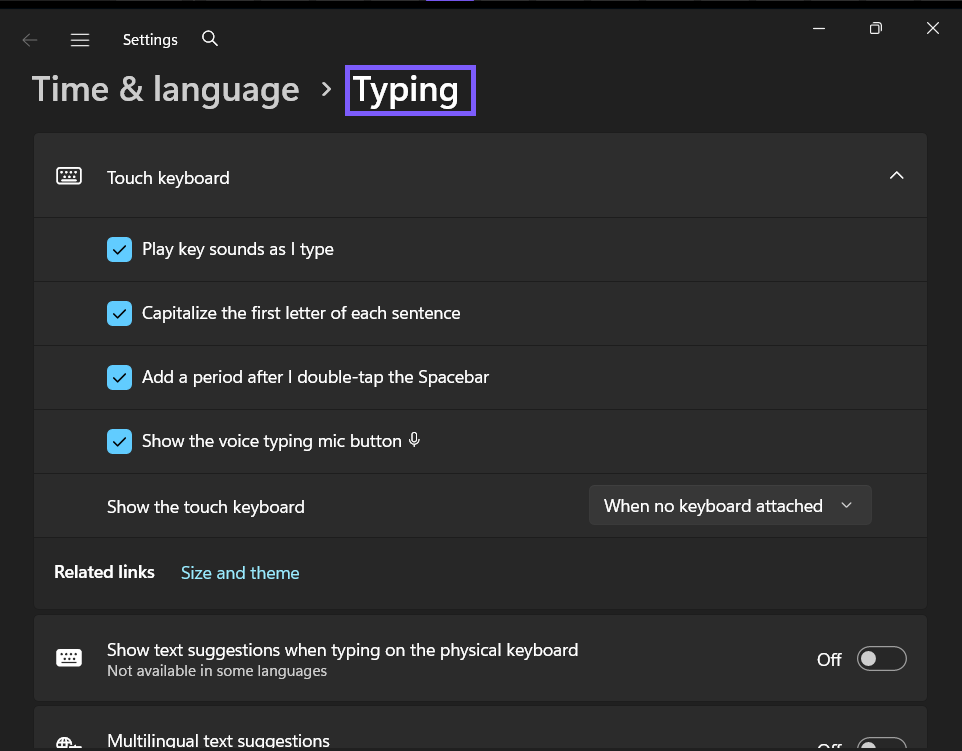The width and height of the screenshot is (962, 751).
Task: Close the Settings window
Action: click(x=933, y=28)
